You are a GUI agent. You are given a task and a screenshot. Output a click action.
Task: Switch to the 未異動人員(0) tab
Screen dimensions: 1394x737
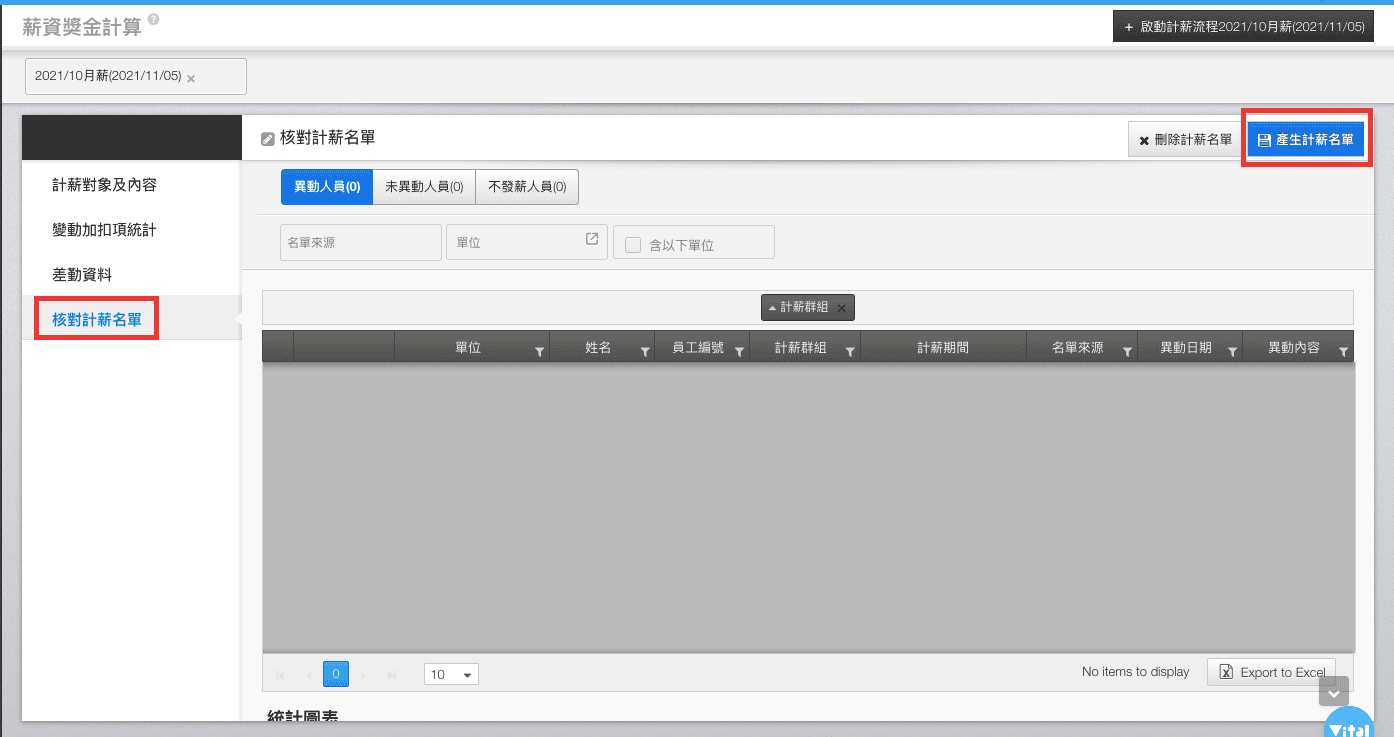click(423, 186)
